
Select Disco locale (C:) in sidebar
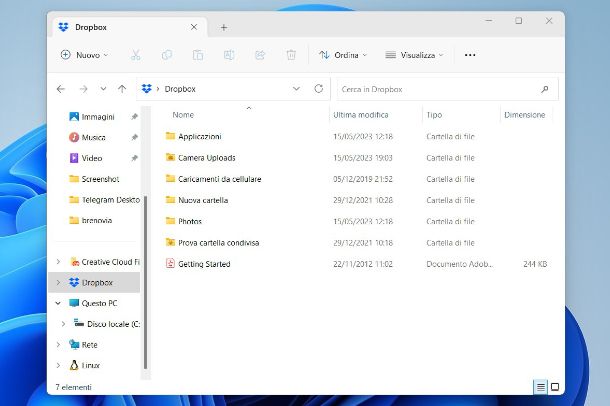107,324
